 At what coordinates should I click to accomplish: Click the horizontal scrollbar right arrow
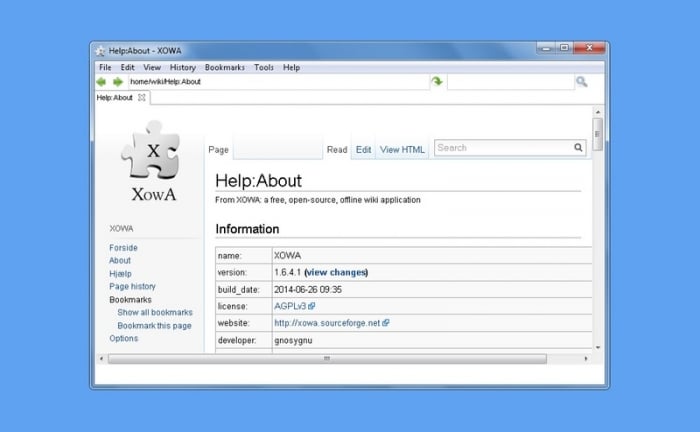pos(586,359)
